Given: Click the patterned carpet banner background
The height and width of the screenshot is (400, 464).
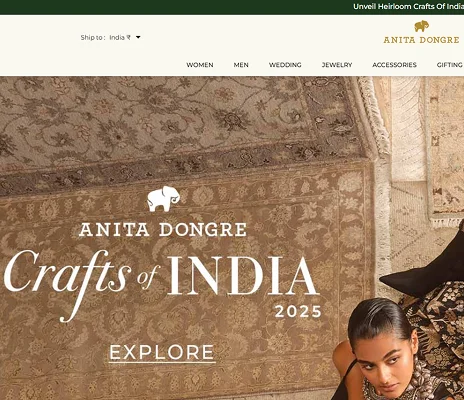Looking at the screenshot, I should point(187,133).
